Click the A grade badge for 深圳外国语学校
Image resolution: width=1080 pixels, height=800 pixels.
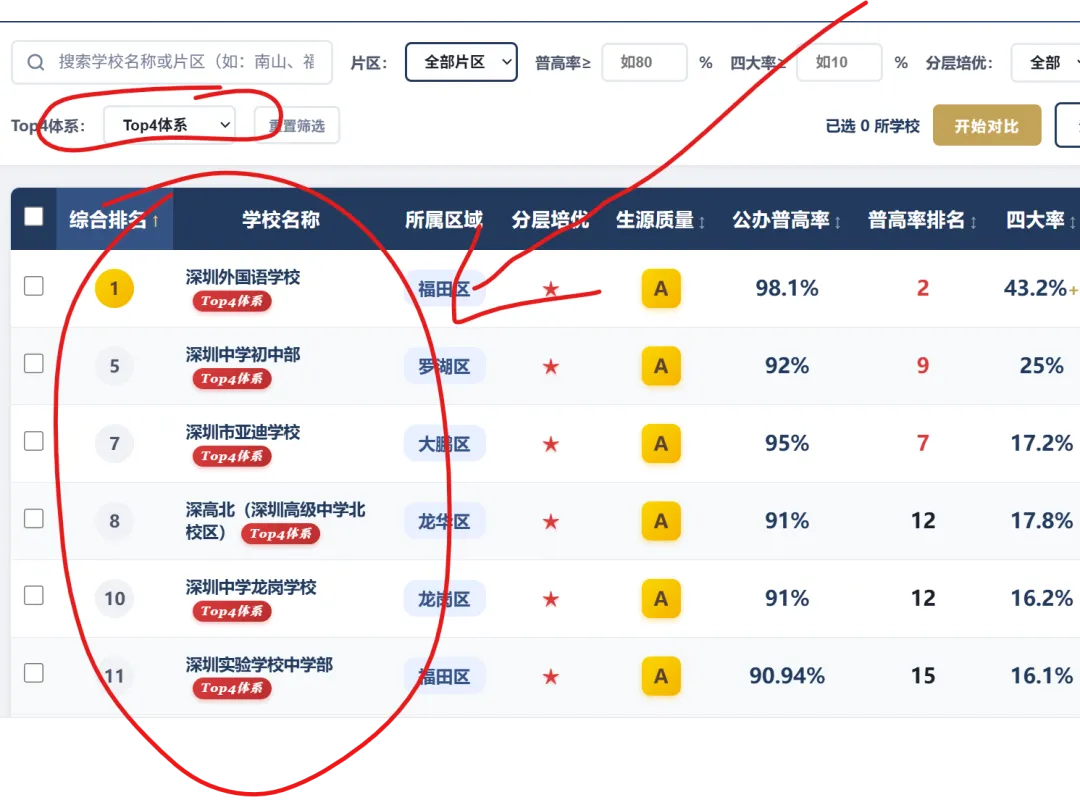tap(661, 289)
